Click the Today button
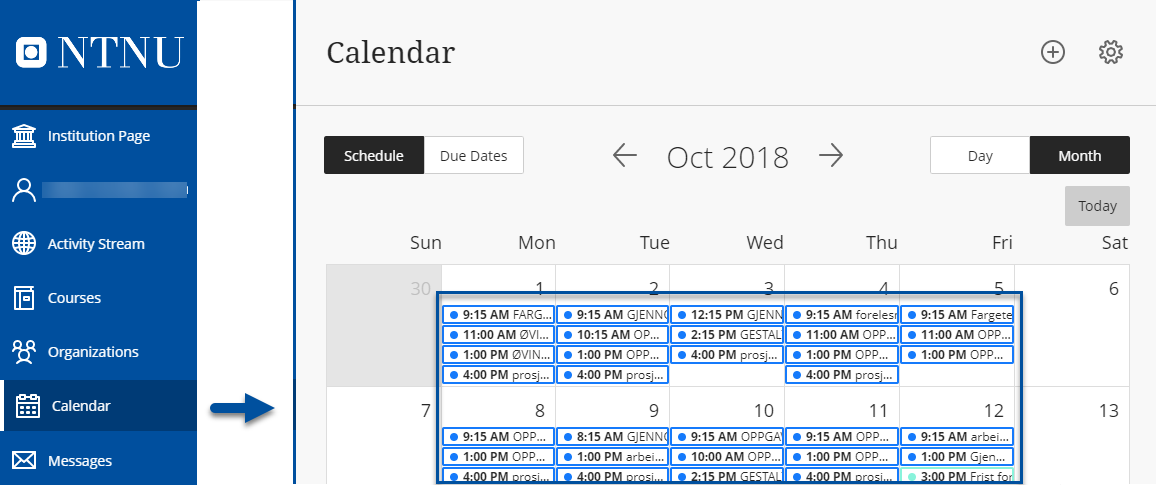The image size is (1157, 485). coord(1097,206)
